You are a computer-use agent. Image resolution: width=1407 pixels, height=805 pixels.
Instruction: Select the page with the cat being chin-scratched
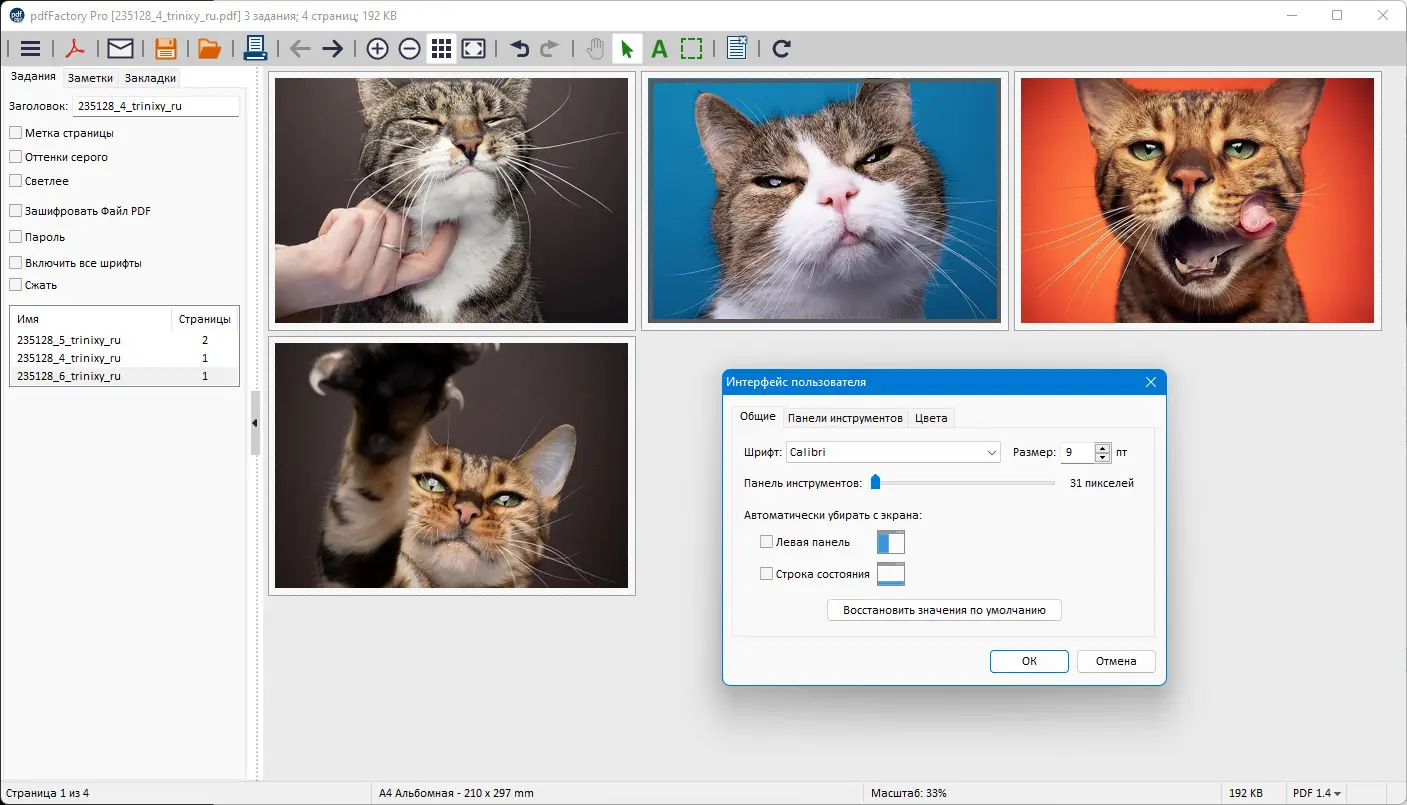452,200
